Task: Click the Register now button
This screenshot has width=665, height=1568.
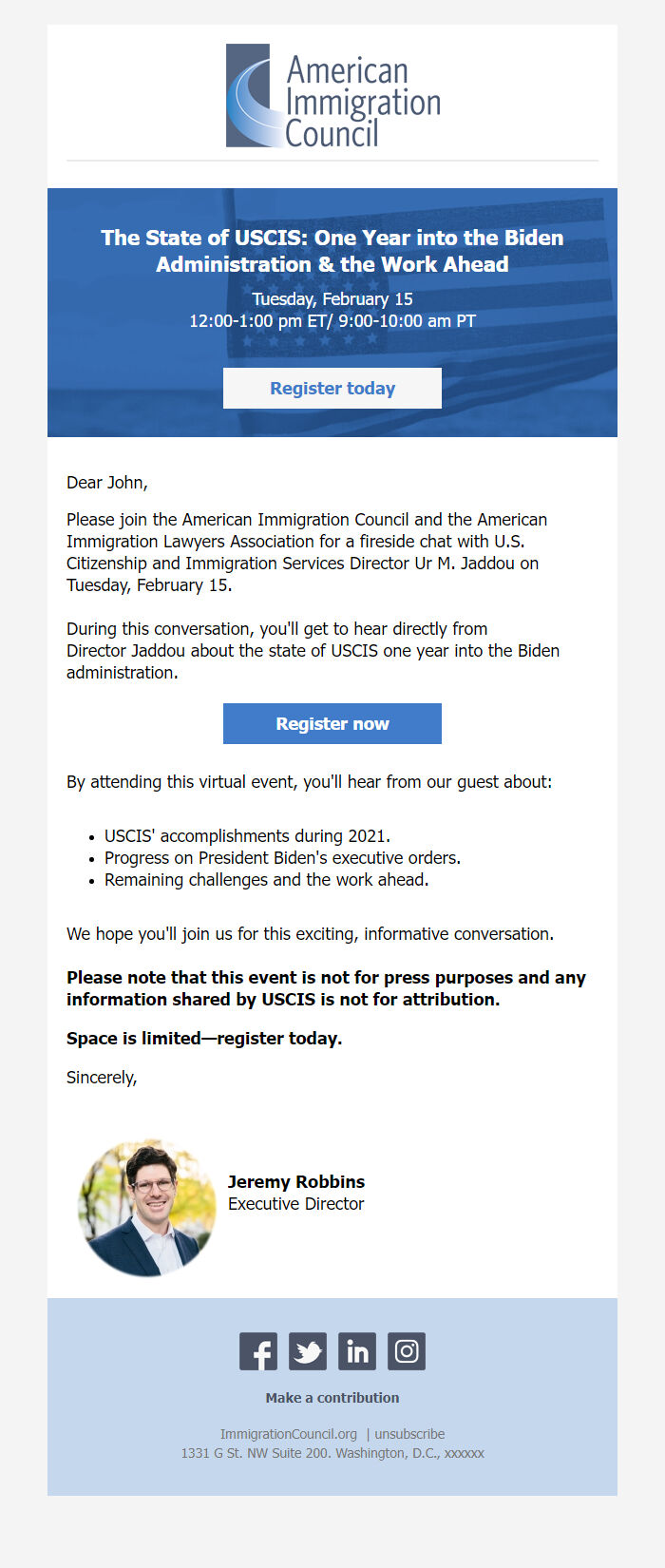Action: click(332, 723)
